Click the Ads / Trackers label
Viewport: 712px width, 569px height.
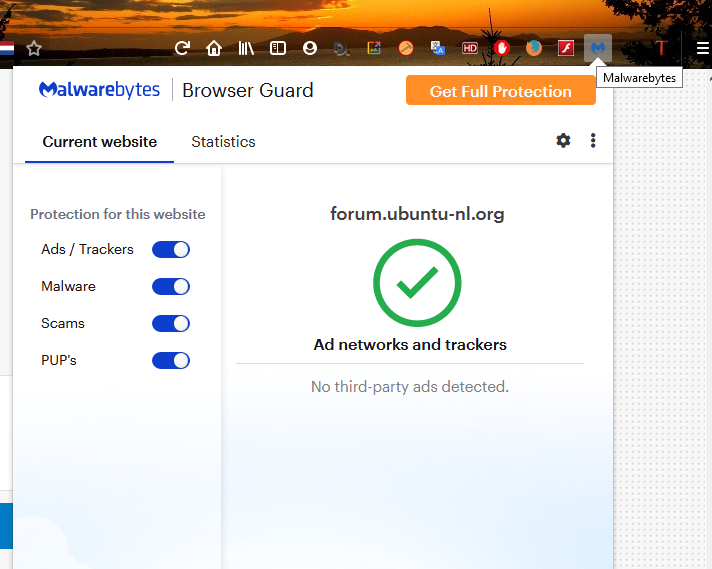click(87, 249)
